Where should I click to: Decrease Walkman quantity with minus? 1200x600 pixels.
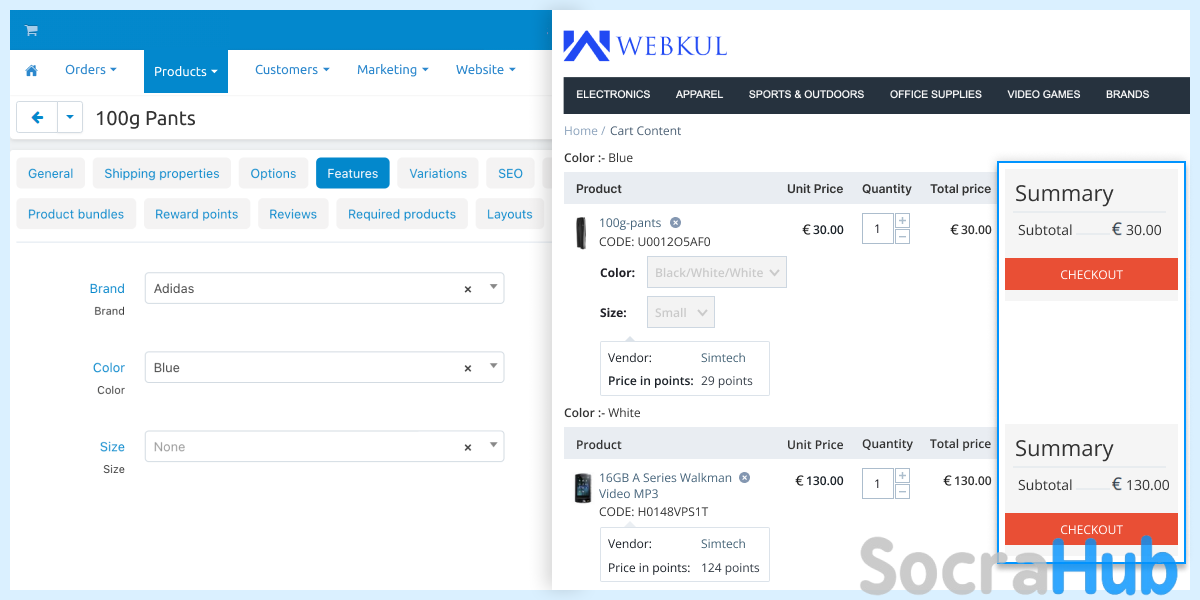click(902, 492)
